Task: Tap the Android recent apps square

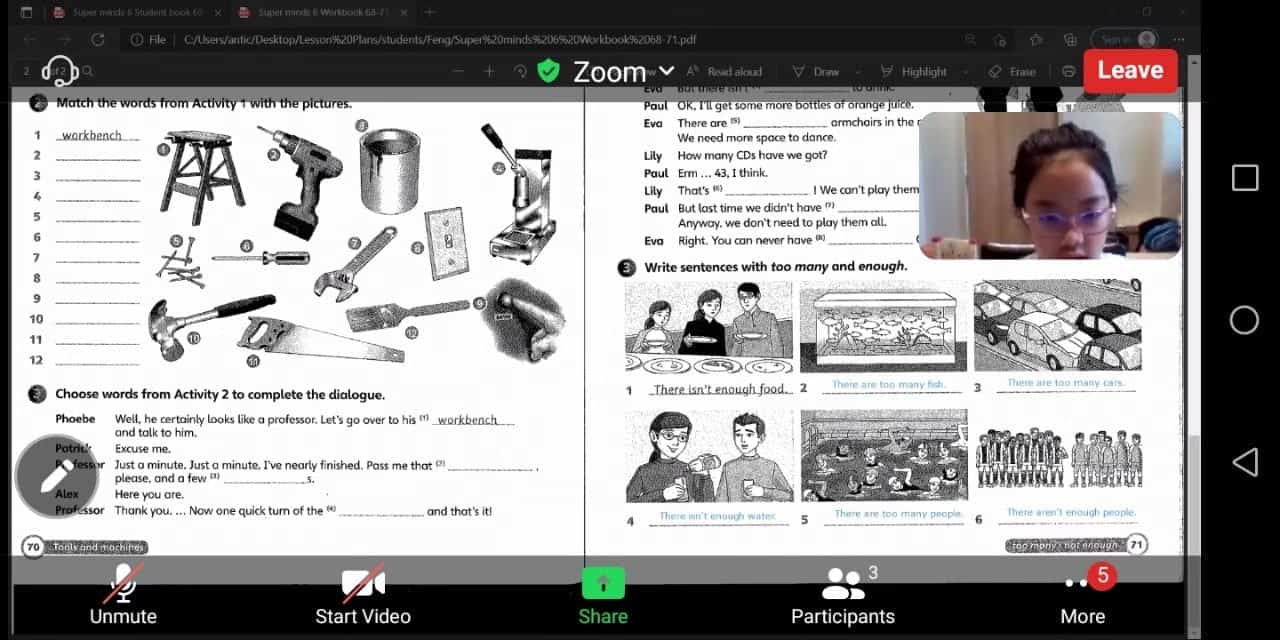Action: click(x=1245, y=178)
